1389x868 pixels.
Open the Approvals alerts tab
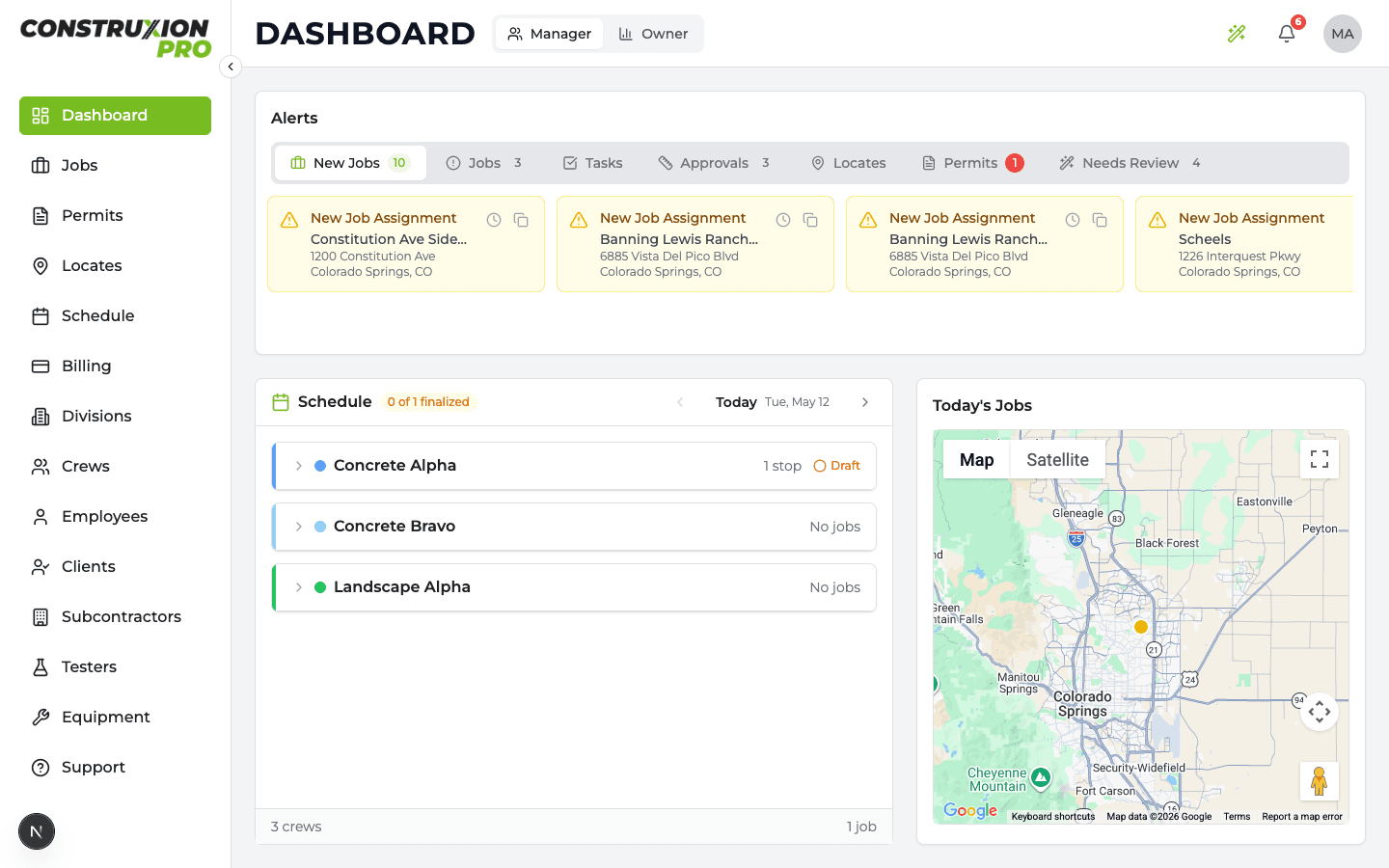click(x=714, y=163)
